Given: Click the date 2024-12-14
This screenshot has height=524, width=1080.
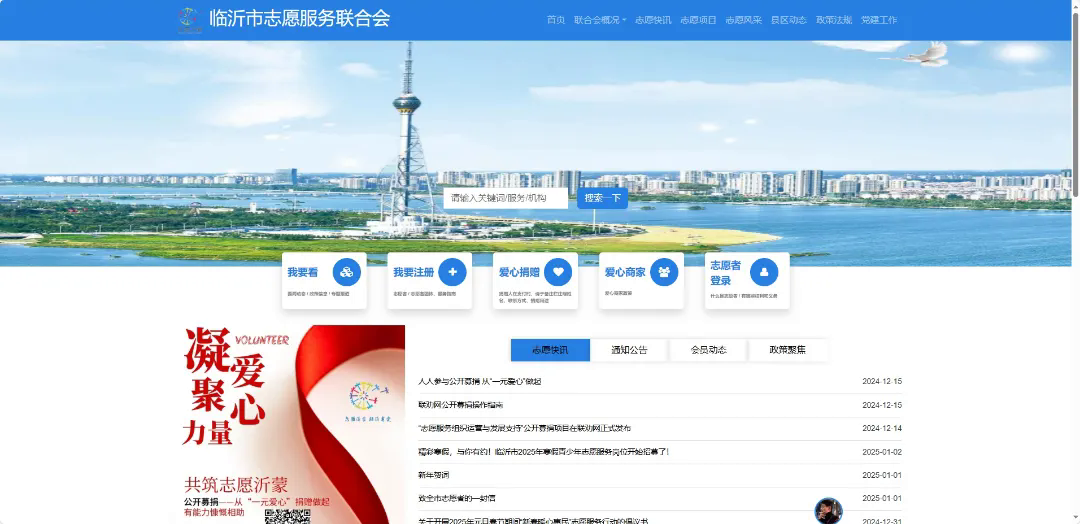Looking at the screenshot, I should (882, 428).
